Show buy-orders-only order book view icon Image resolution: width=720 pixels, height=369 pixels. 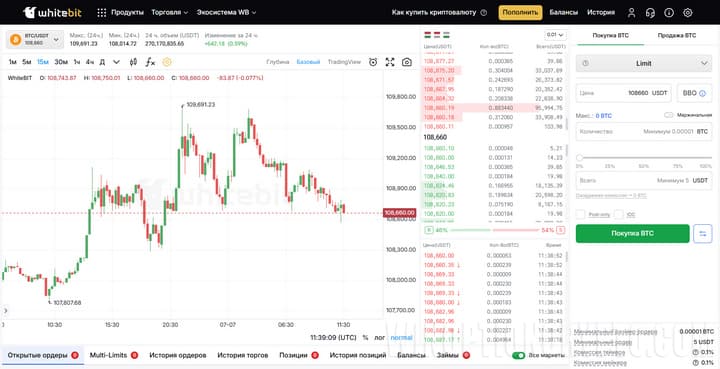pyautogui.click(x=446, y=35)
